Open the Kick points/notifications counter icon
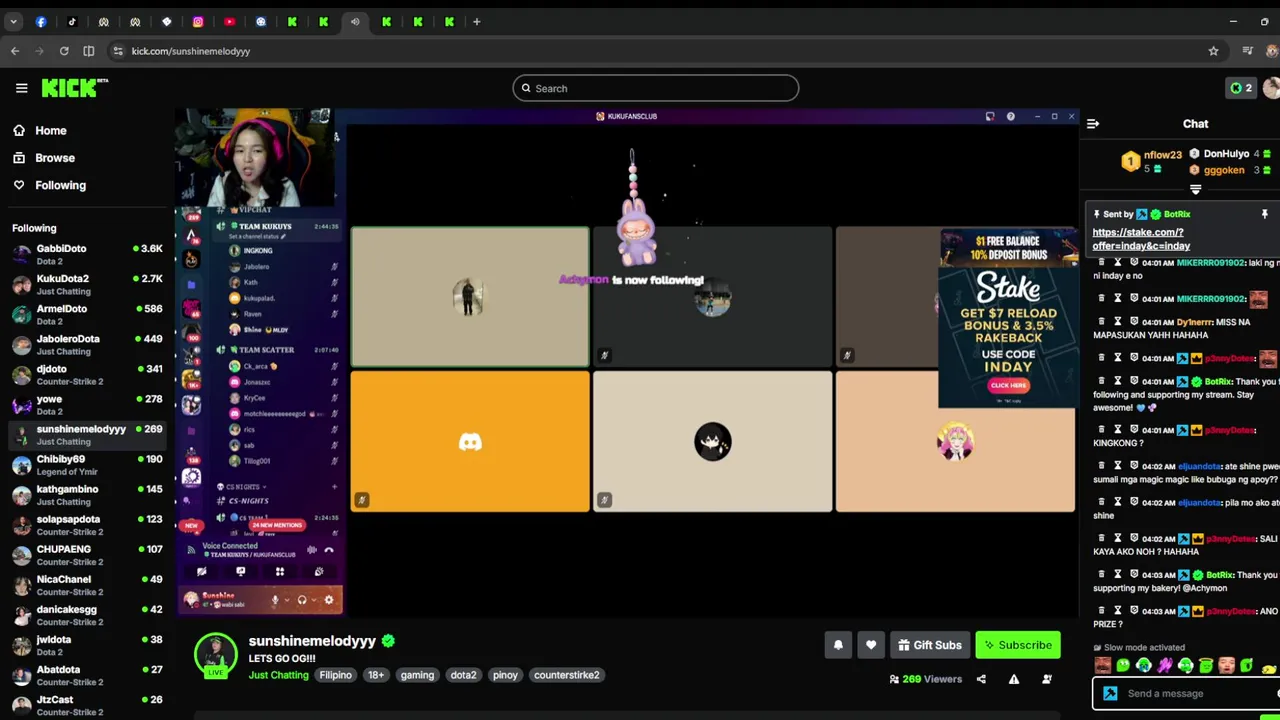Viewport: 1280px width, 720px height. coord(1241,88)
